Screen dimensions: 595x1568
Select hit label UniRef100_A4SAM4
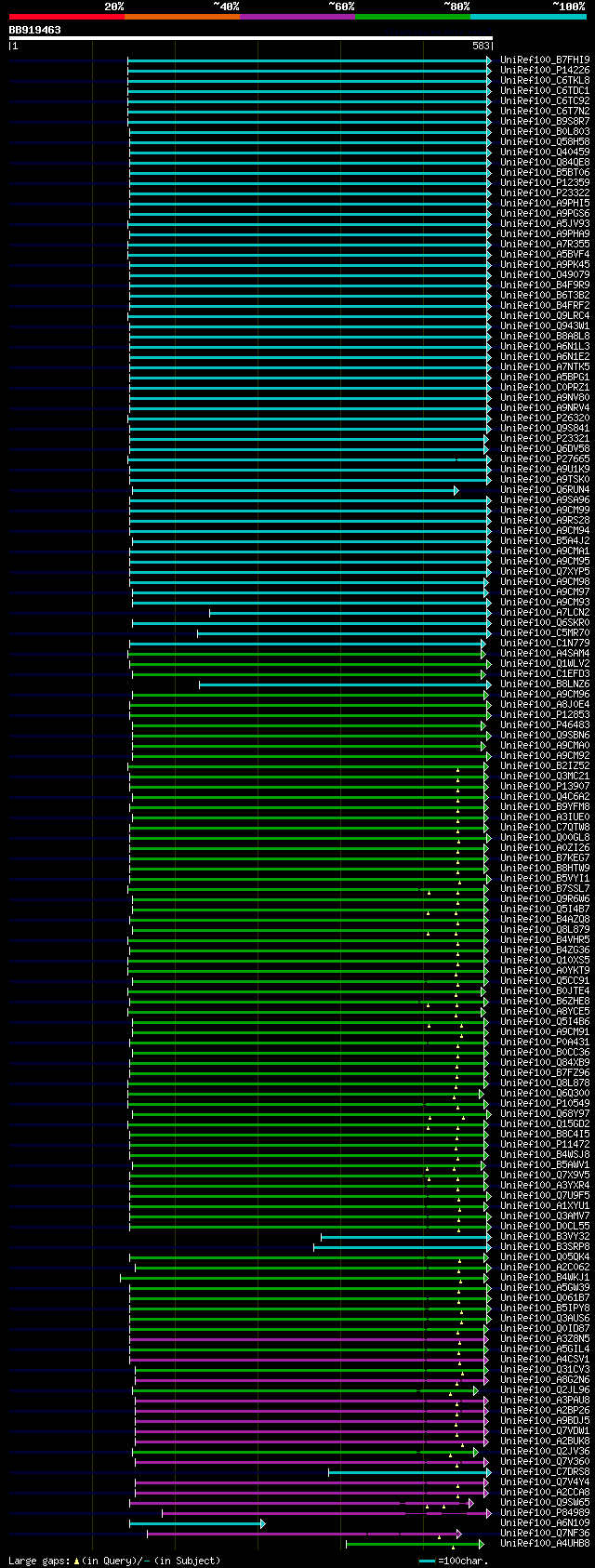545,653
